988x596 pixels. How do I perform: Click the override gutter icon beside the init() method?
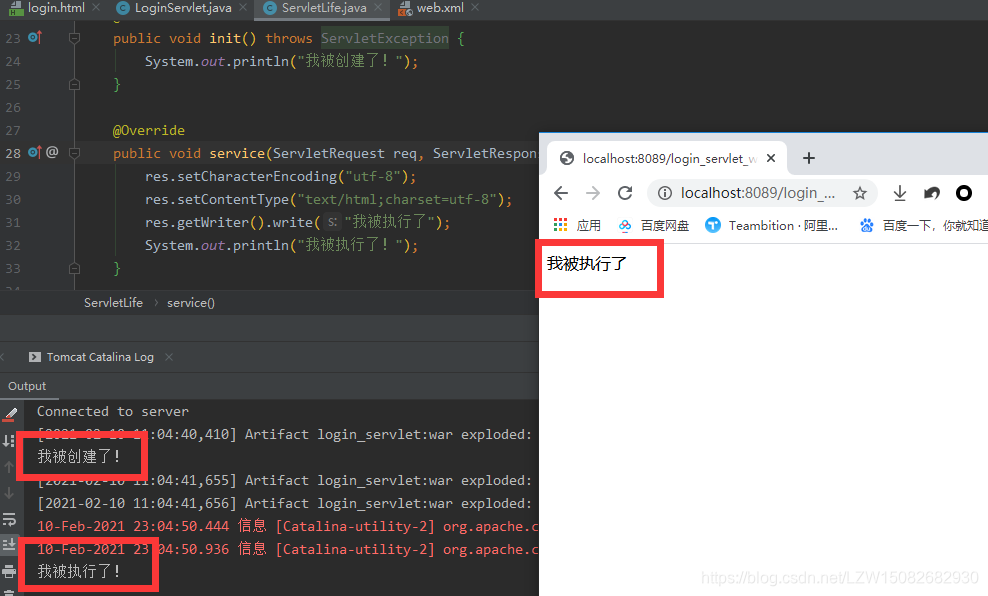click(35, 38)
